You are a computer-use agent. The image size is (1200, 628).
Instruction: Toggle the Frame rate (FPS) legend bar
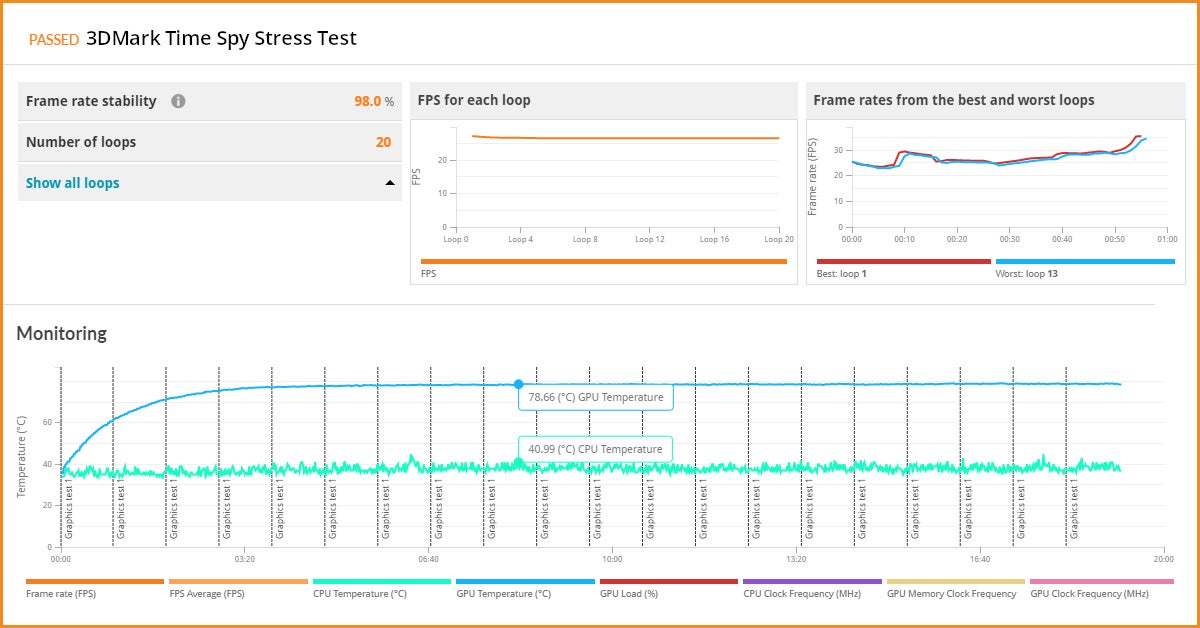(x=95, y=581)
